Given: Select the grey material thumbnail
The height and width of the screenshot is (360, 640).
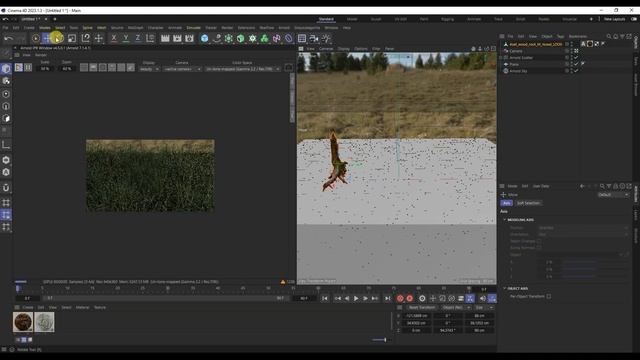Looking at the screenshot, I should point(44,322).
